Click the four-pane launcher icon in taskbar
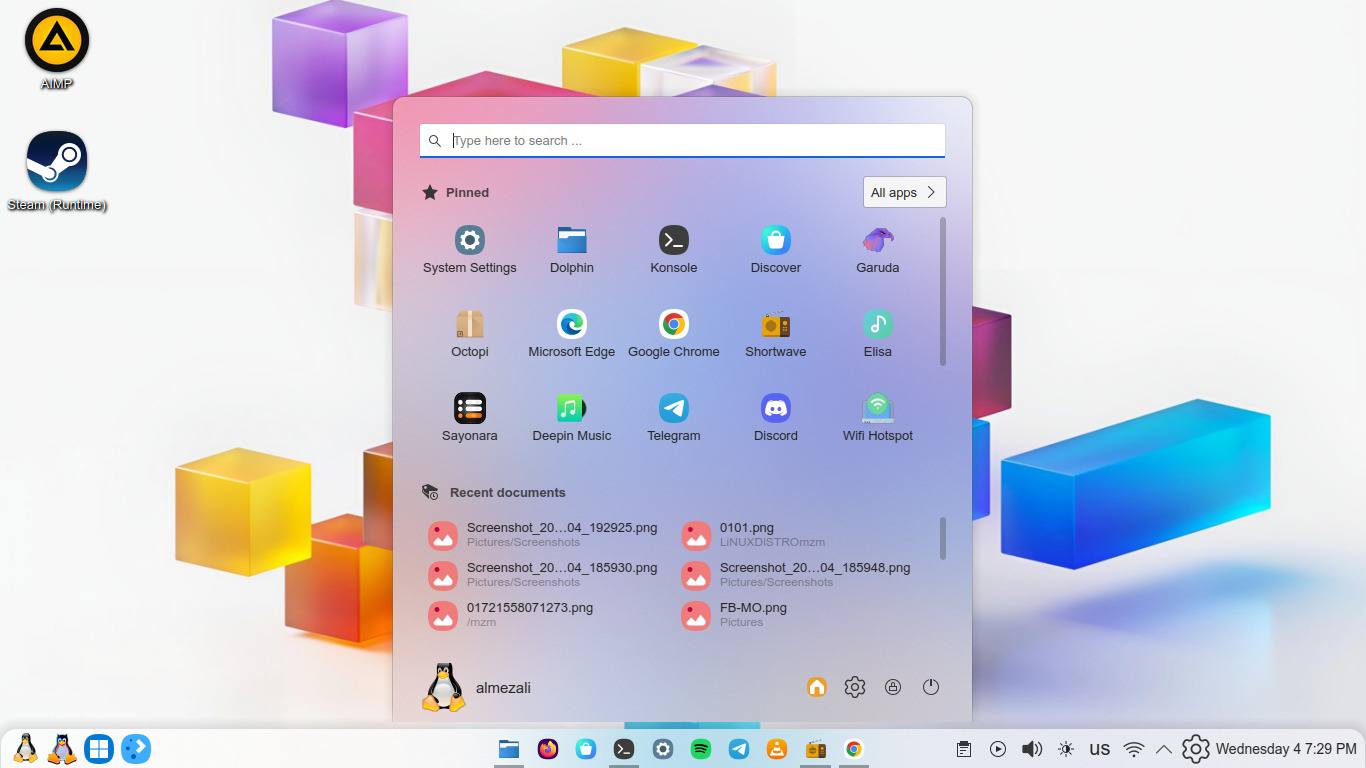Screen dimensions: 1366x768 tap(98, 748)
